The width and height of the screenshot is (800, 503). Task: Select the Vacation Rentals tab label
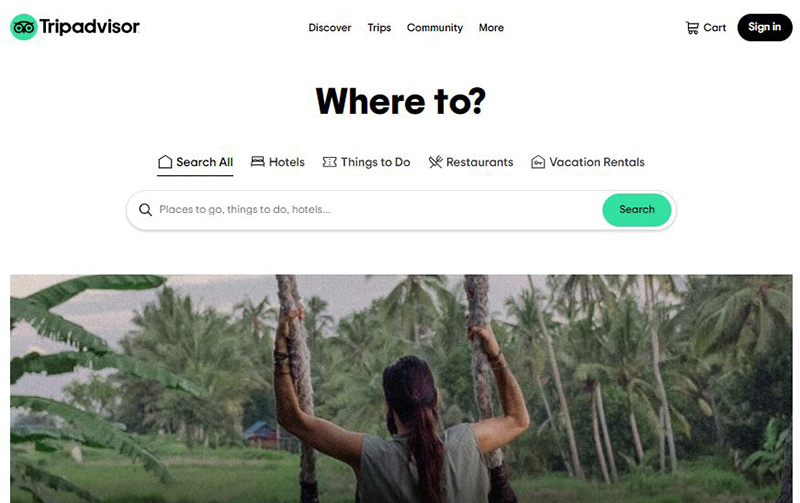coord(597,162)
